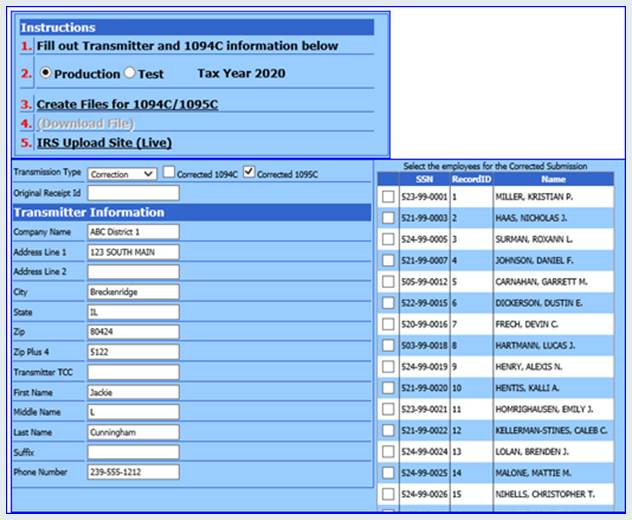Click the Tax Year 2020 text
The image size is (632, 520).
241,73
